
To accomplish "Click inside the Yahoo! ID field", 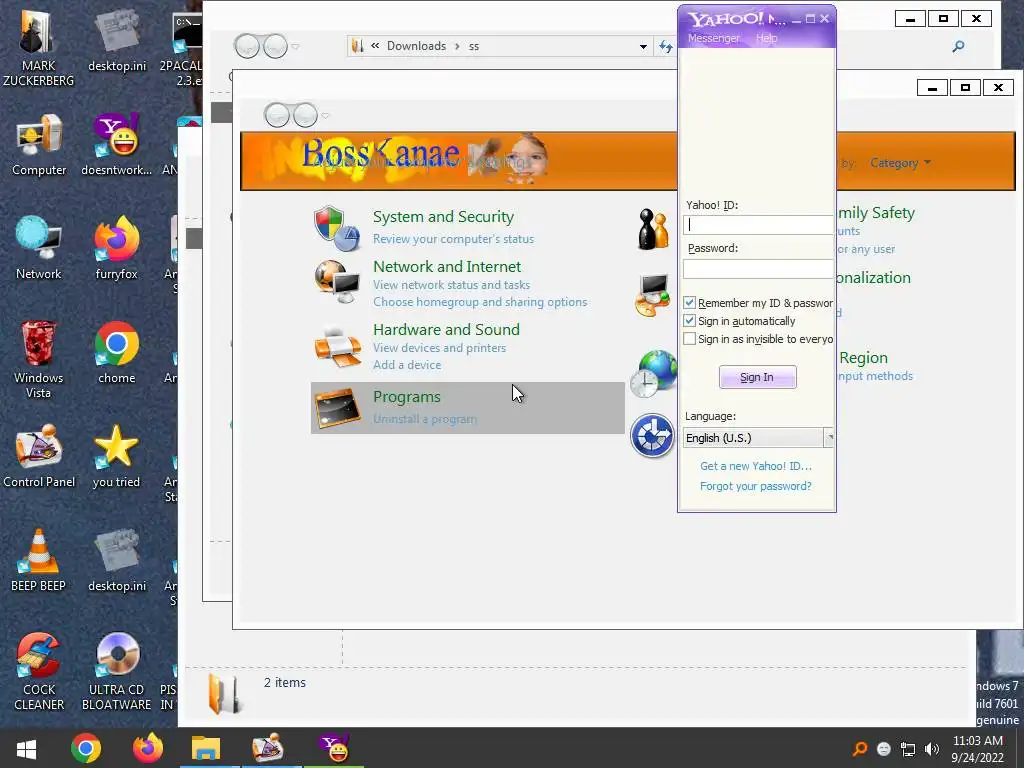I will (758, 225).
